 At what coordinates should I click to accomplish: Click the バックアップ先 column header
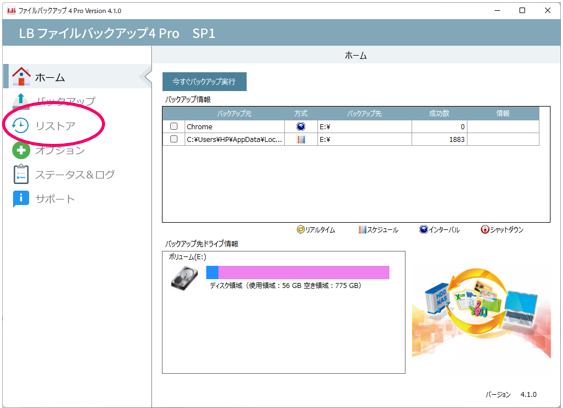tap(364, 113)
